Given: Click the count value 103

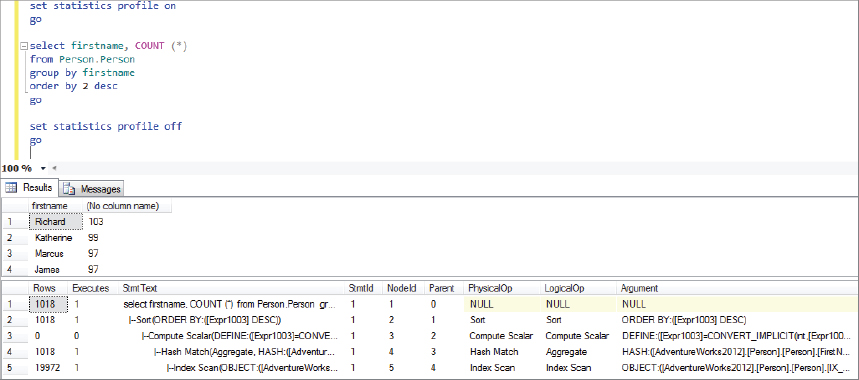Looking at the screenshot, I should (95, 222).
